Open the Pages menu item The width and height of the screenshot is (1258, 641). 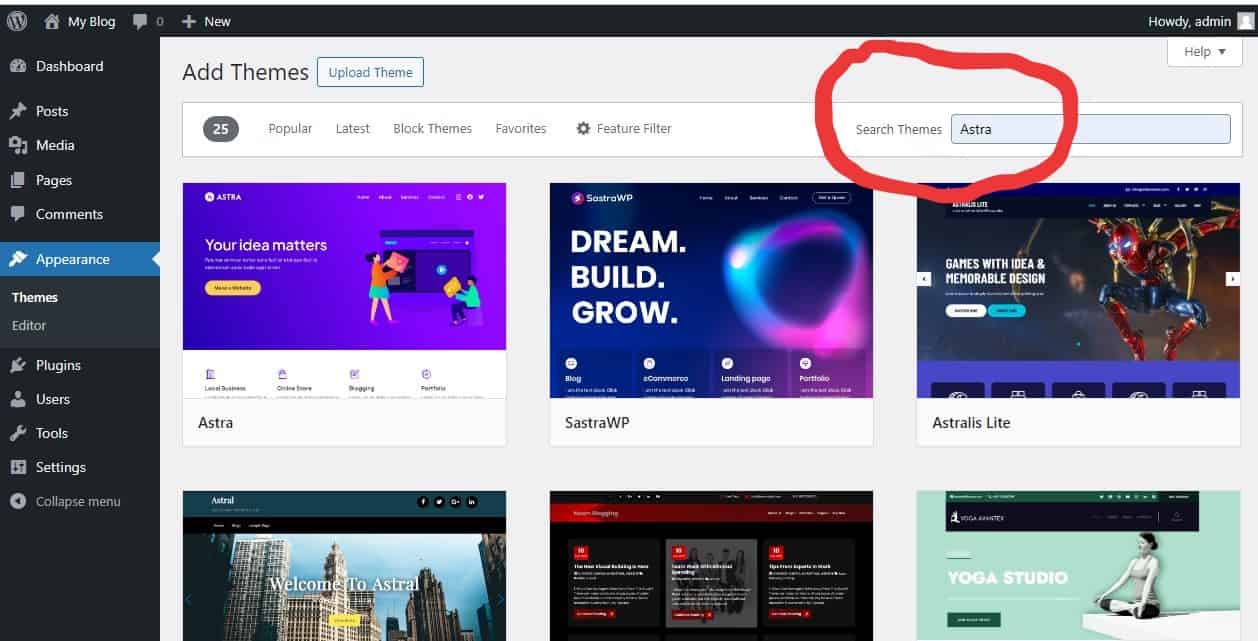tap(80, 180)
